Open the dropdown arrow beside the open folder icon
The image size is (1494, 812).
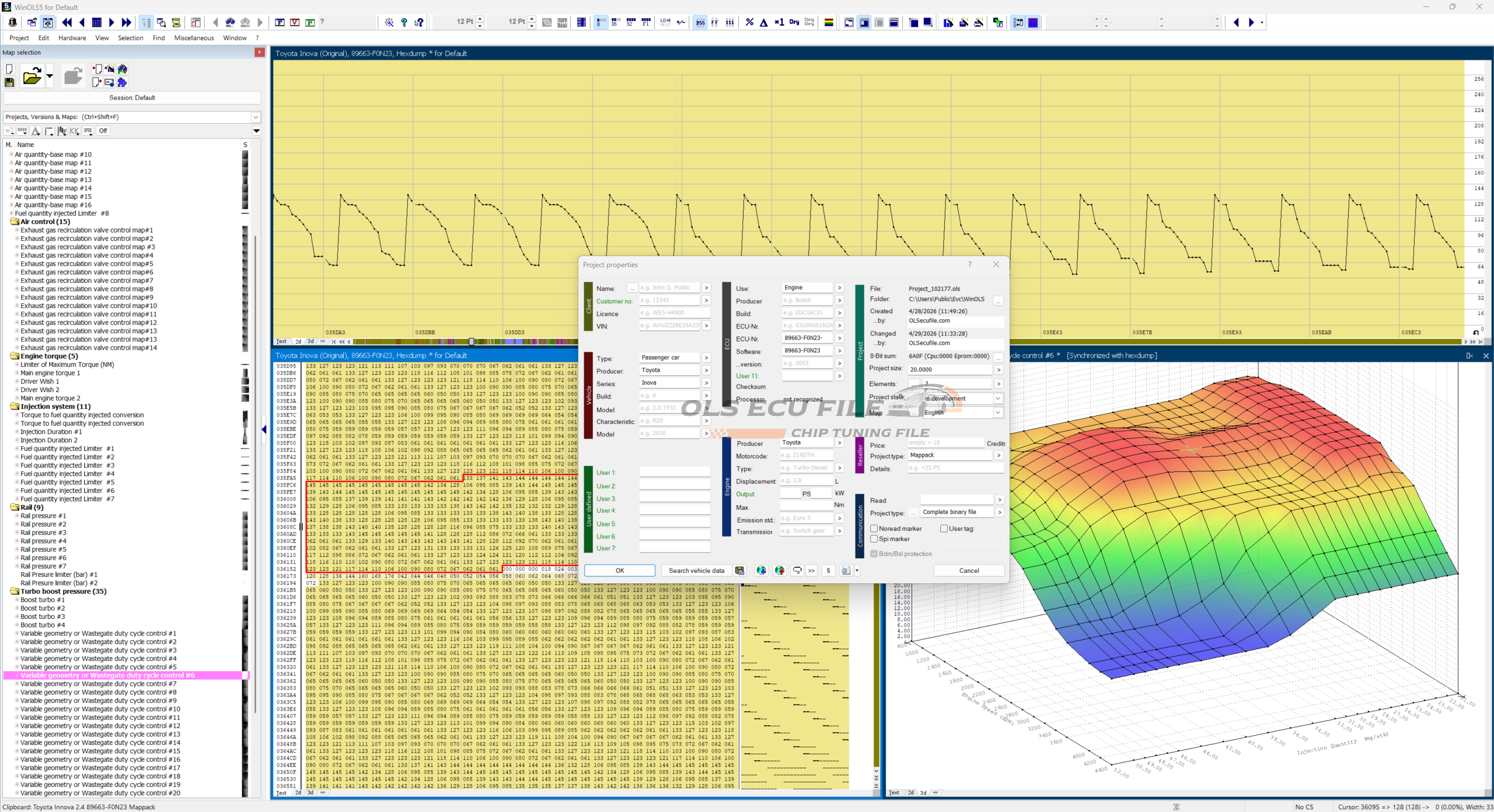50,76
